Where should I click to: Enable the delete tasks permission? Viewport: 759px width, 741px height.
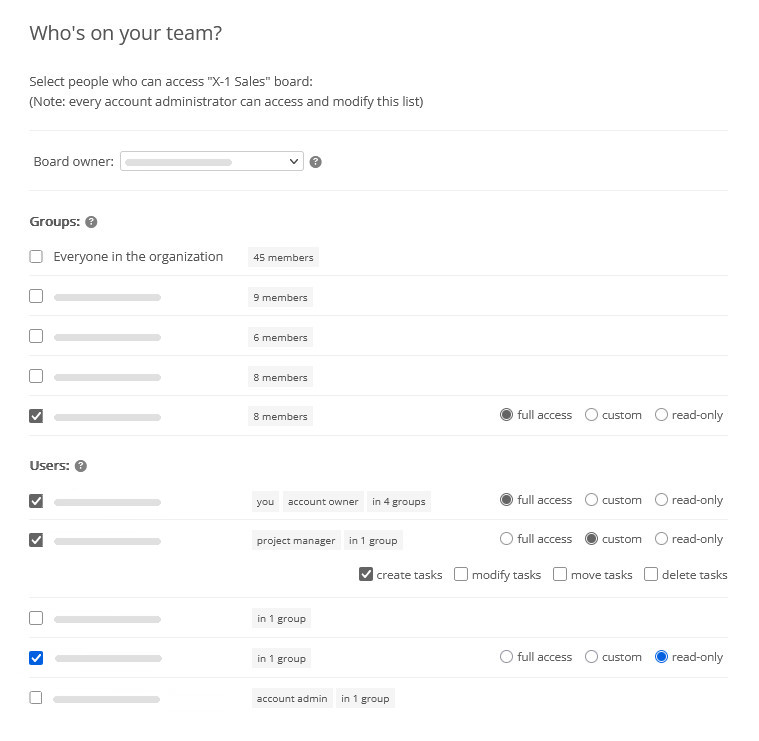651,574
